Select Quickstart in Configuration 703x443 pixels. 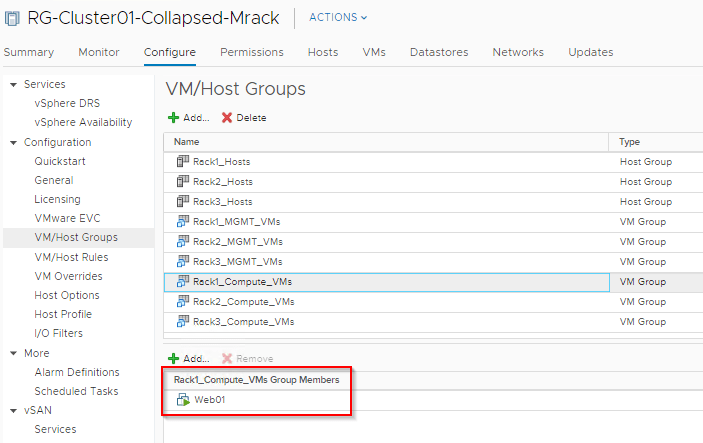coord(60,161)
